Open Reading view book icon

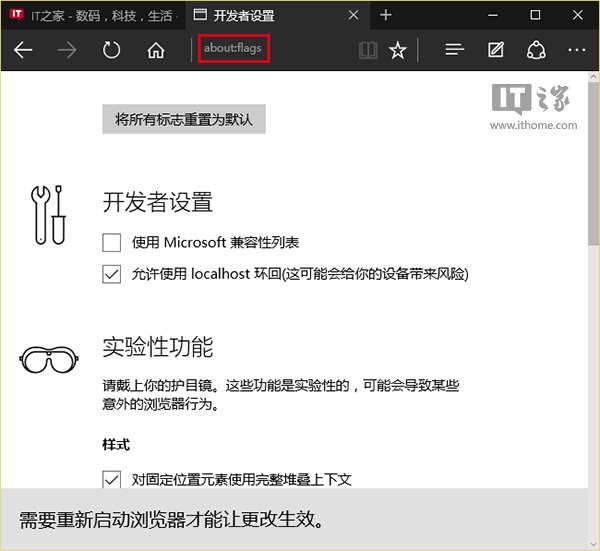click(x=368, y=50)
